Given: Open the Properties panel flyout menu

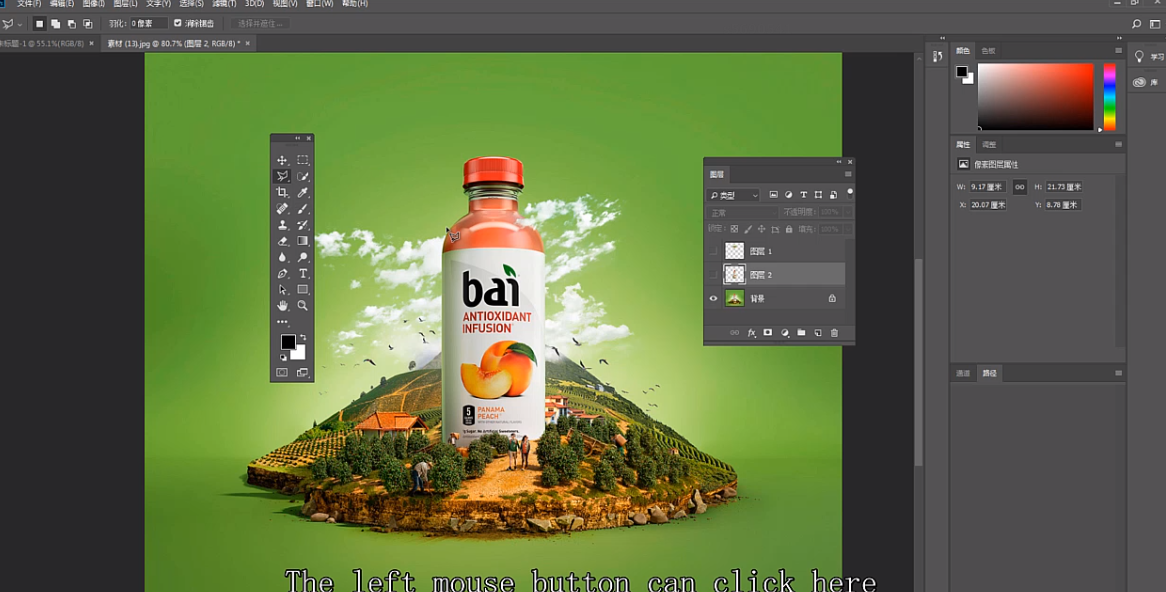Looking at the screenshot, I should [1118, 144].
